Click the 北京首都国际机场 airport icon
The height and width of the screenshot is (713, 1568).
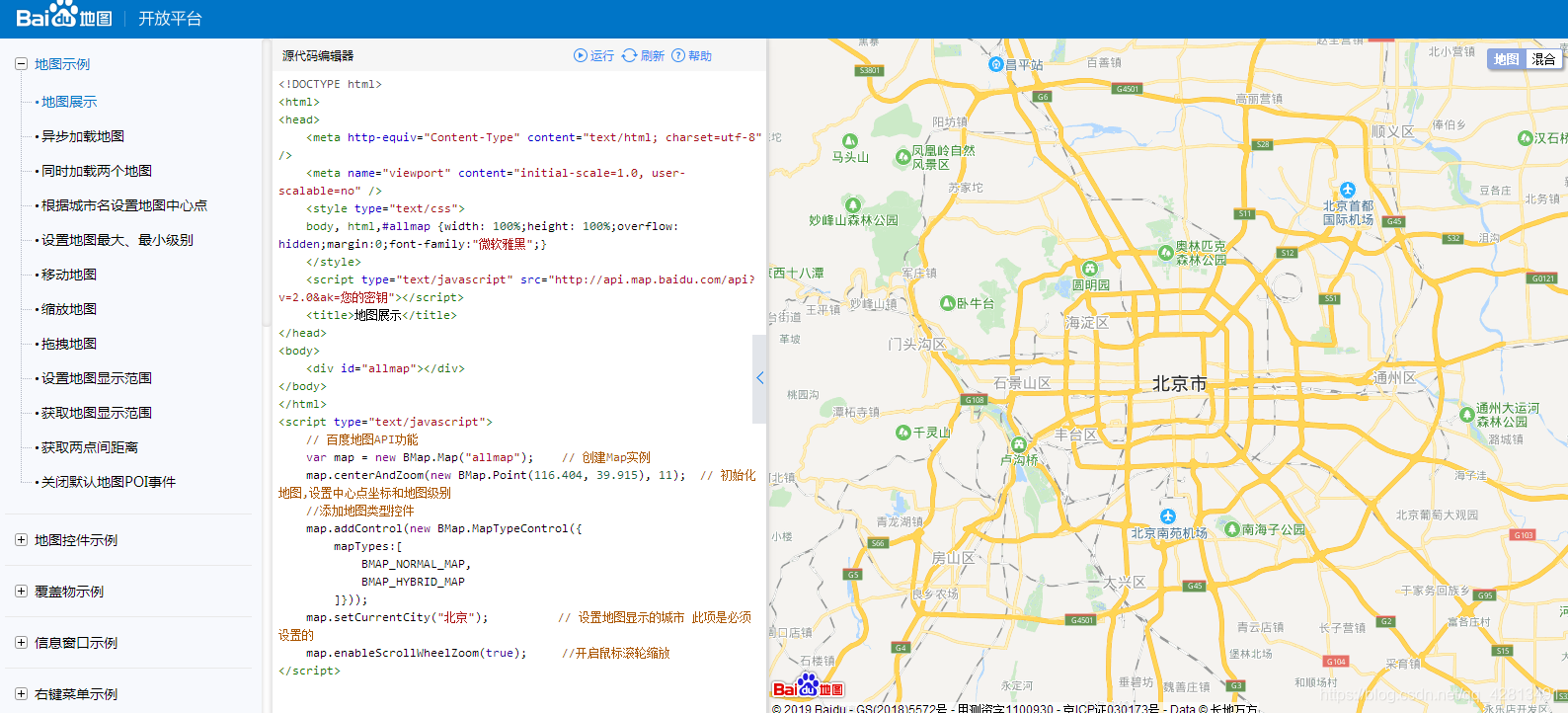(1348, 190)
